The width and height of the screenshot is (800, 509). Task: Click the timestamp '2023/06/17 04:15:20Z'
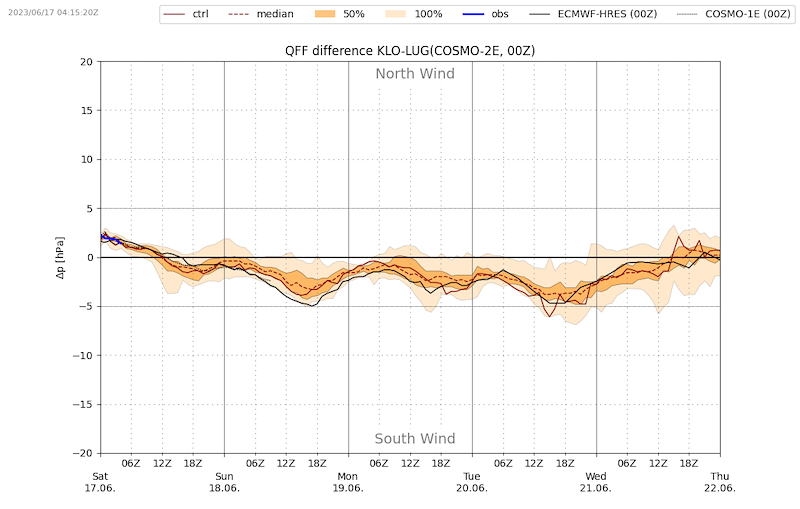click(x=53, y=12)
